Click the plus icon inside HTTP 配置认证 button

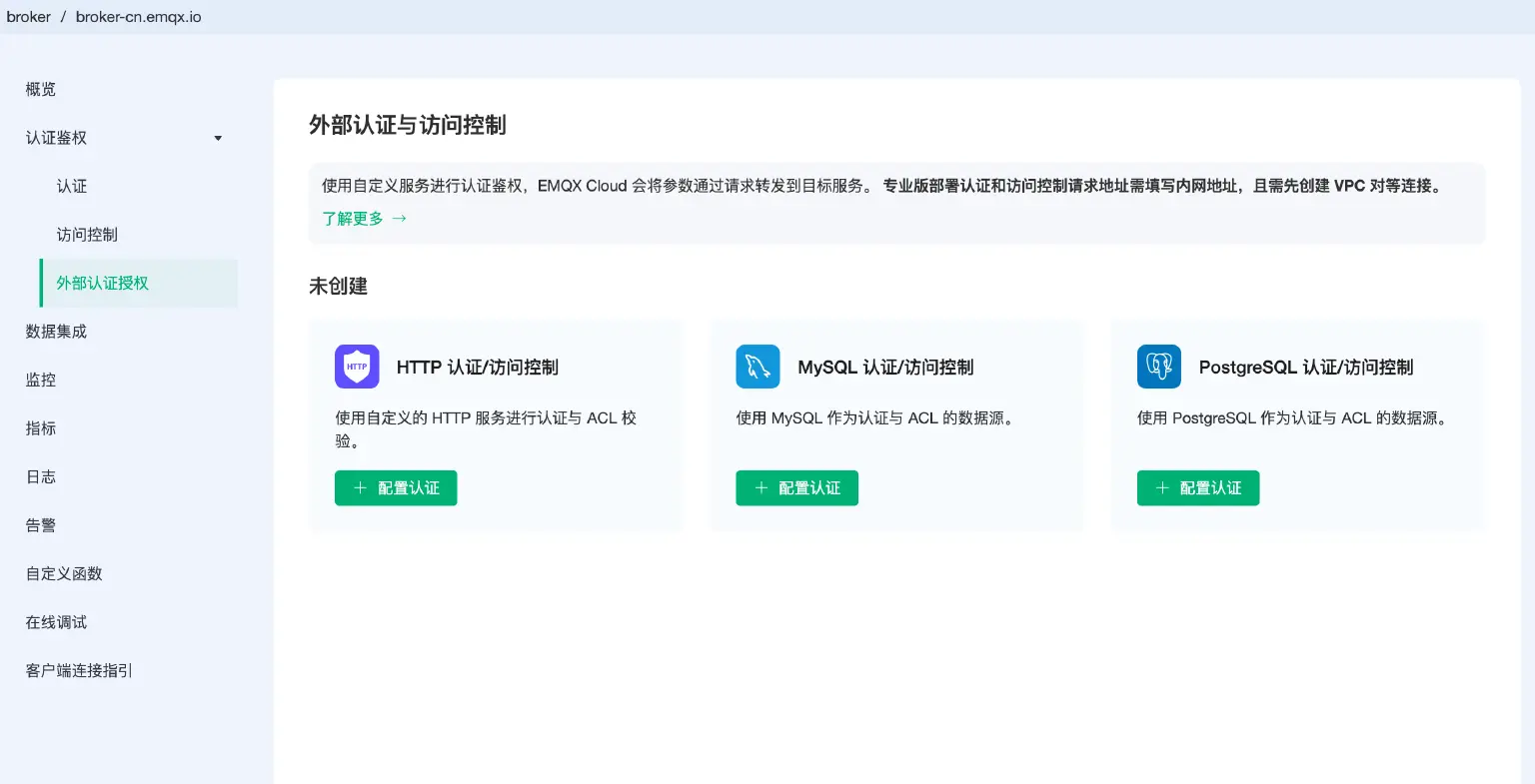pos(361,488)
